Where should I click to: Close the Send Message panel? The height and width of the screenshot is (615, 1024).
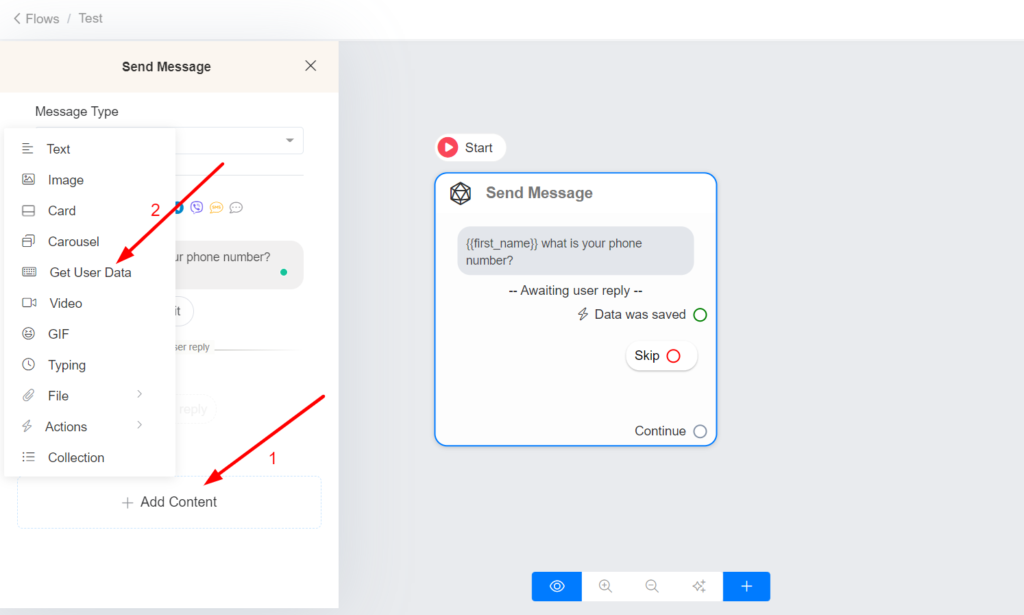[310, 66]
